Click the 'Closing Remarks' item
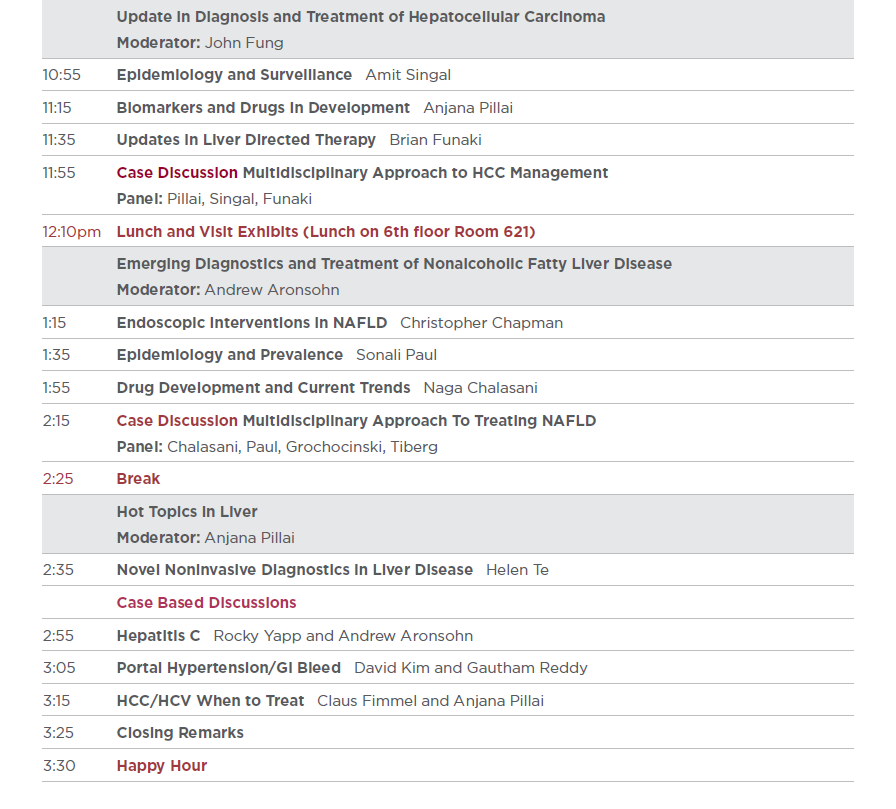The image size is (896, 809). pyautogui.click(x=180, y=733)
